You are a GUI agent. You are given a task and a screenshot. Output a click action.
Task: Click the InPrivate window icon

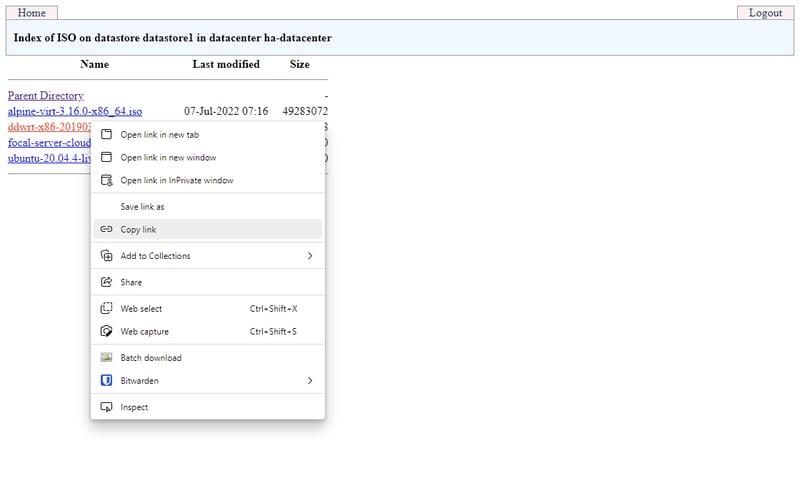(107, 180)
